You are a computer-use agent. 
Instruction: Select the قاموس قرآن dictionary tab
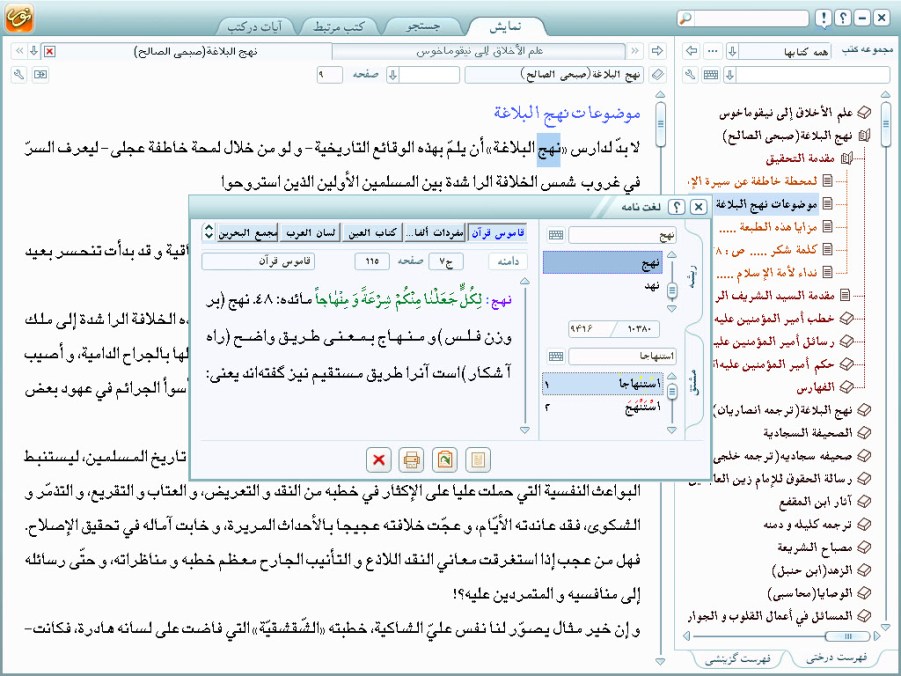pyautogui.click(x=498, y=232)
